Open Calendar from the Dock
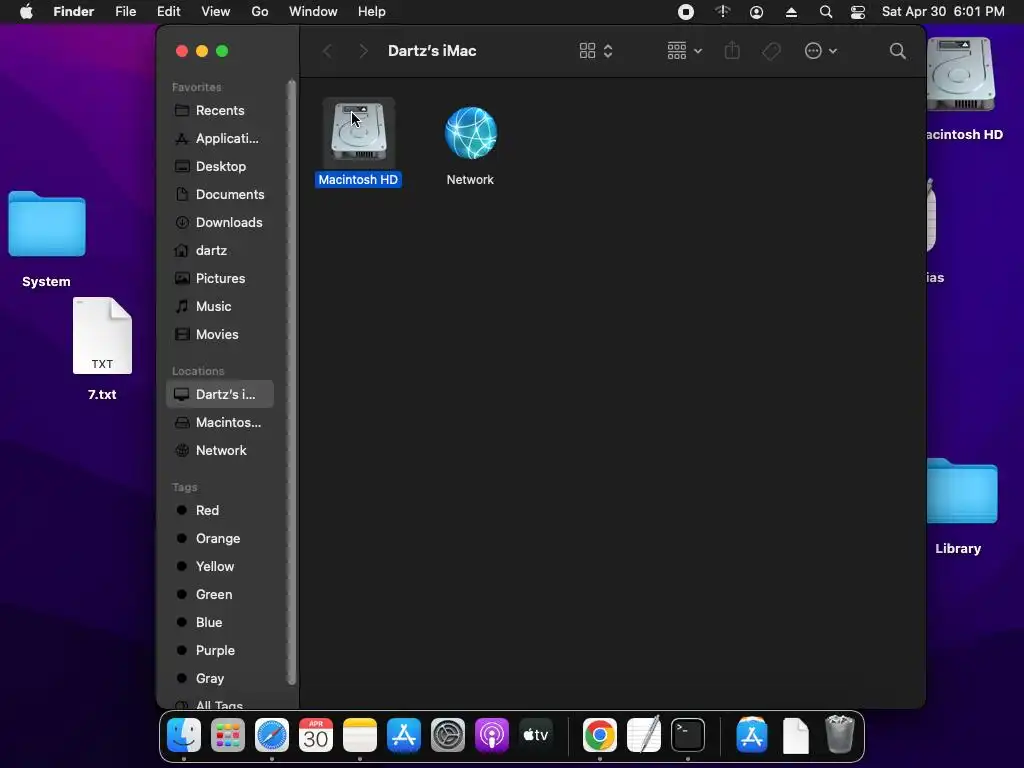Screen dimensions: 1024x768 coord(315,735)
